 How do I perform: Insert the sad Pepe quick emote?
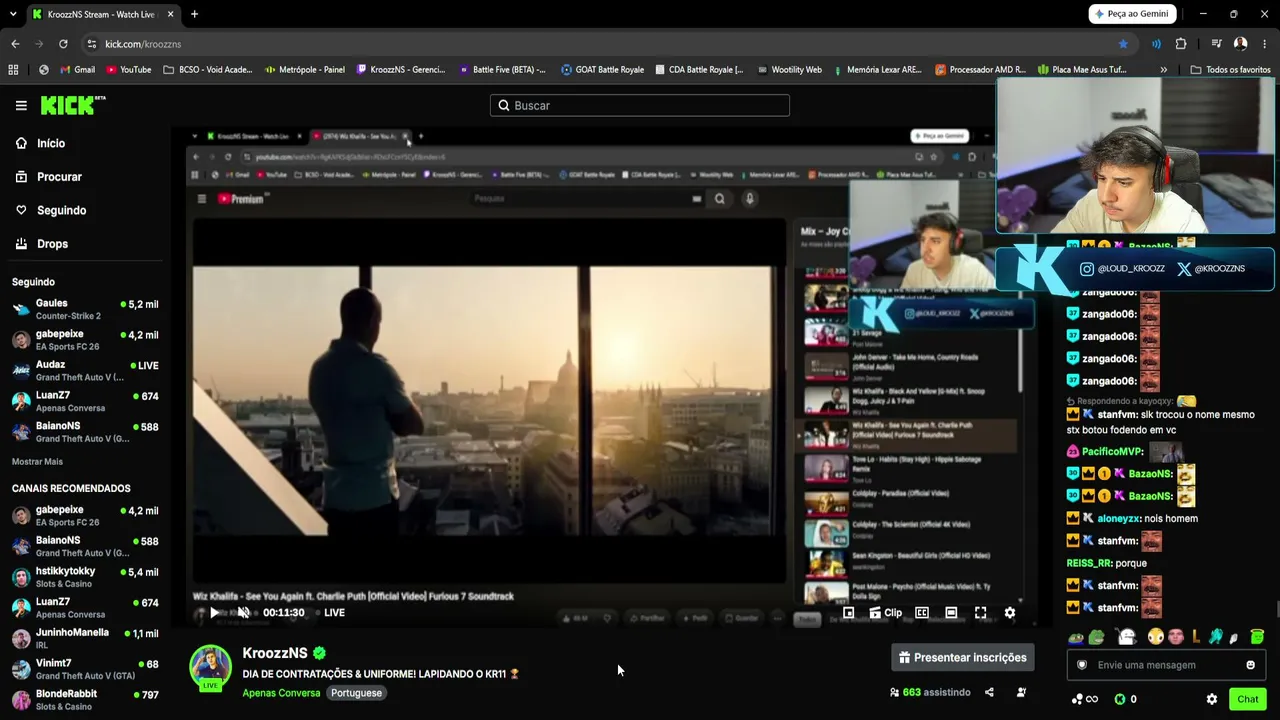coord(1076,637)
